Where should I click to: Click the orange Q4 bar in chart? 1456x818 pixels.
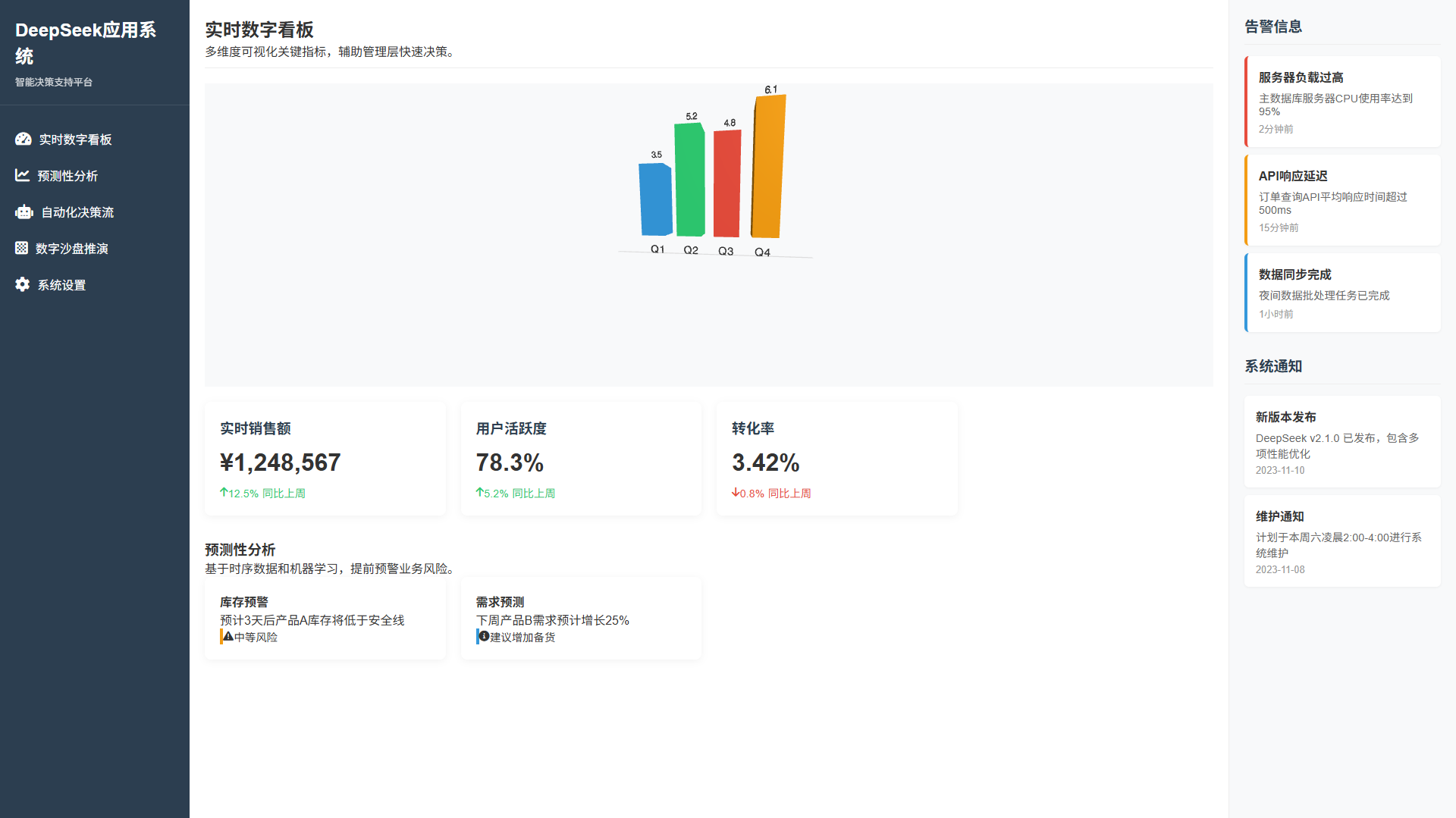pos(768,167)
